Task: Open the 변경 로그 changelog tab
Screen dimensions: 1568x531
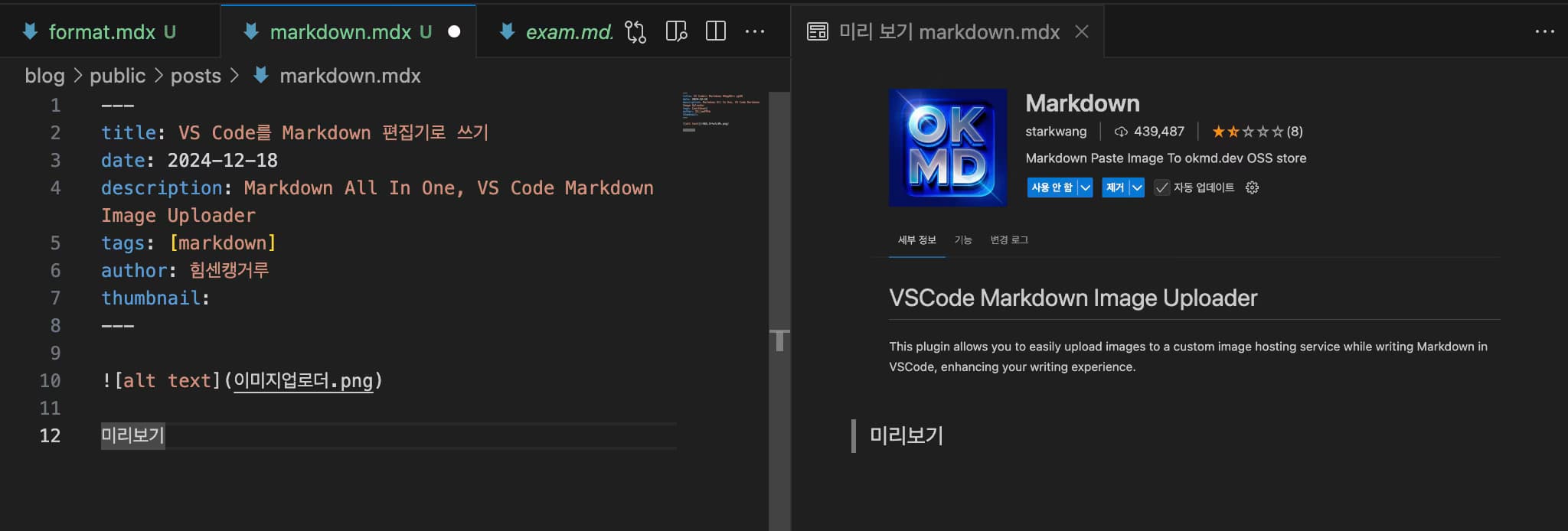Action: coord(1009,240)
